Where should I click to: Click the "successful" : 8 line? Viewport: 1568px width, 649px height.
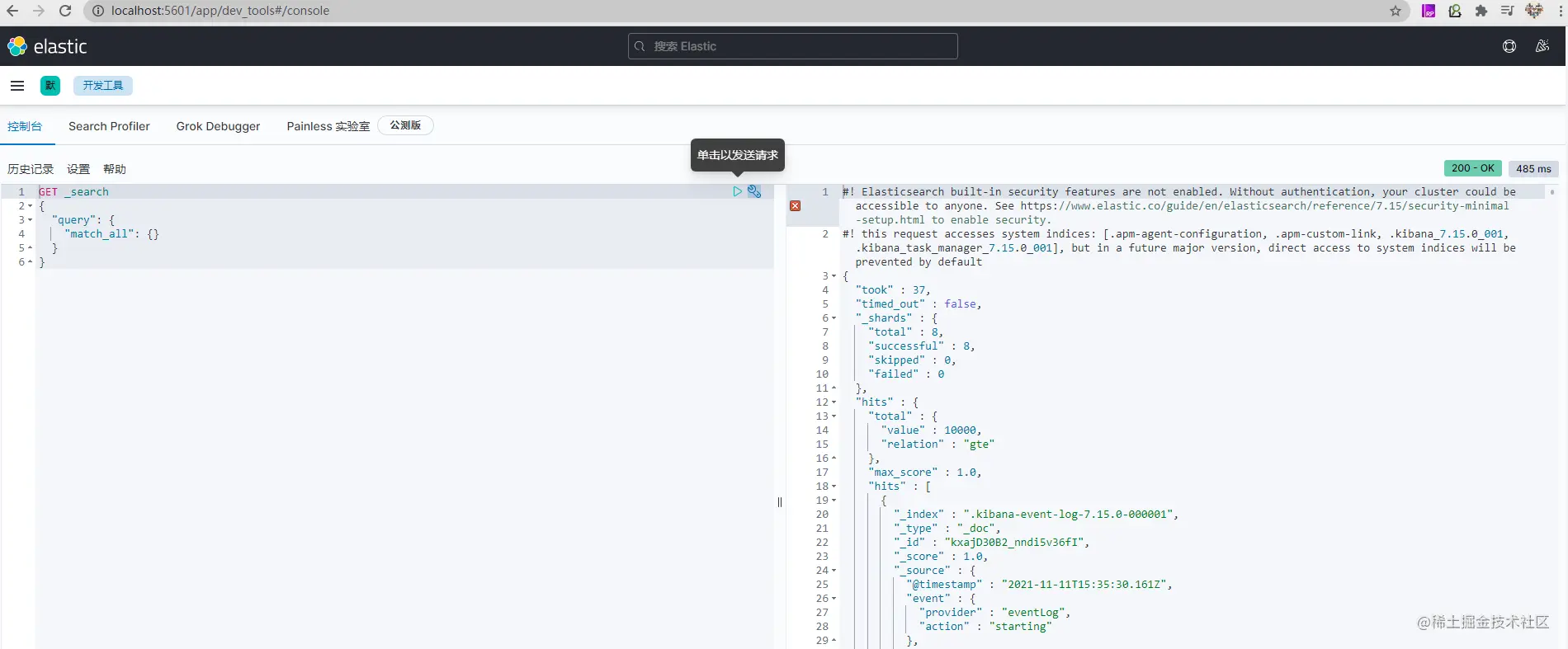[922, 346]
